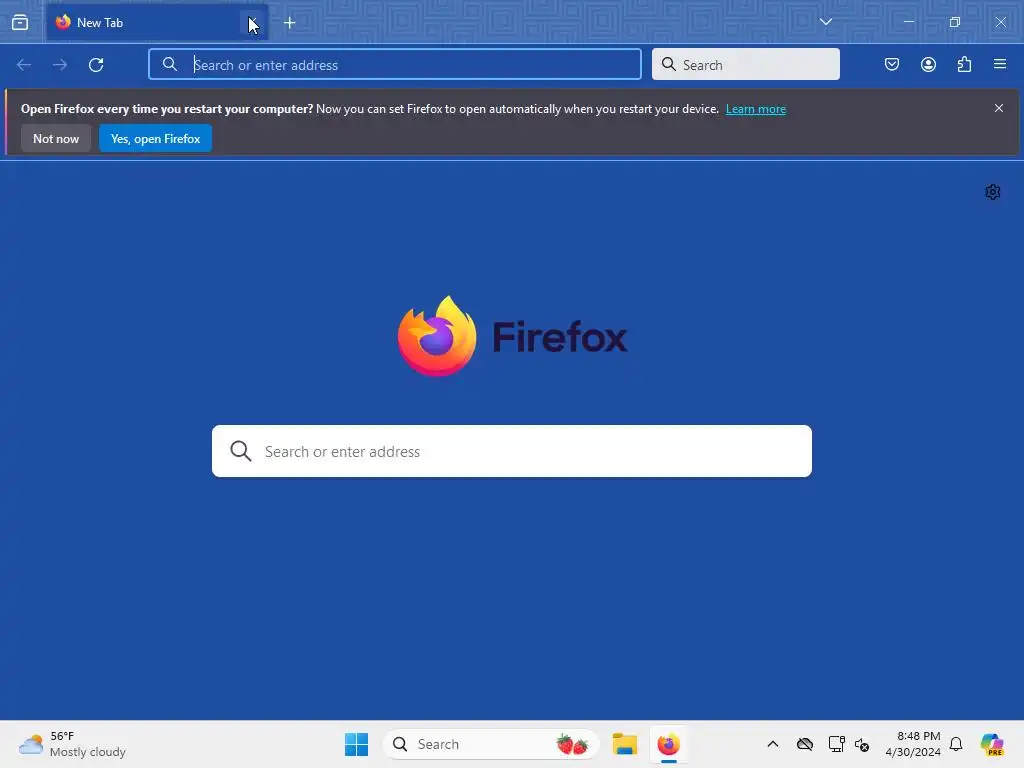
Task: Minimize the Firefox window
Action: 908,22
